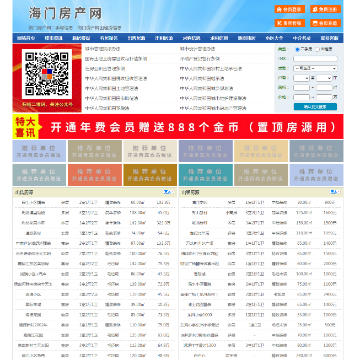Select the 二手房 radio button in search form

click(297, 49)
